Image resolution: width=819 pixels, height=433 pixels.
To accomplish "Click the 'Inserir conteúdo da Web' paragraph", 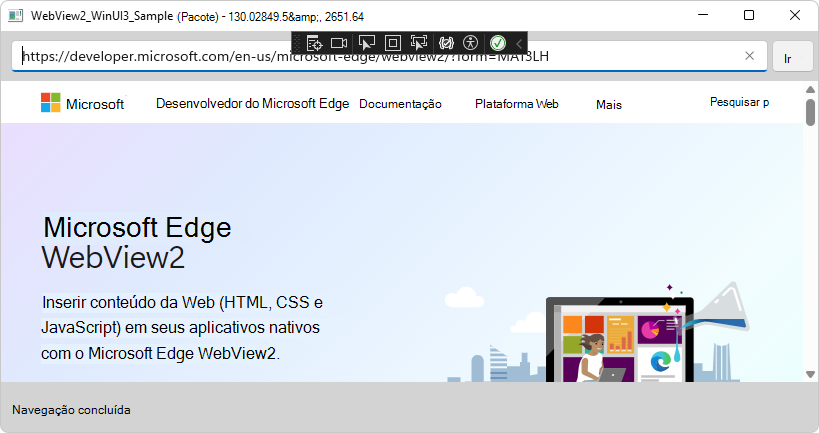I will 182,327.
